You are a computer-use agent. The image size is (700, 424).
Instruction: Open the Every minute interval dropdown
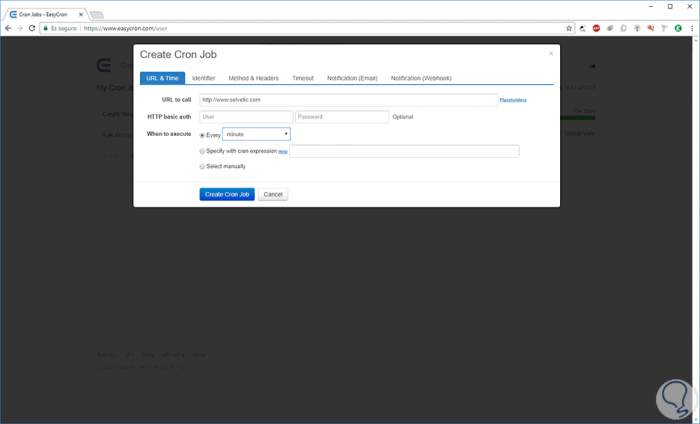click(x=256, y=134)
